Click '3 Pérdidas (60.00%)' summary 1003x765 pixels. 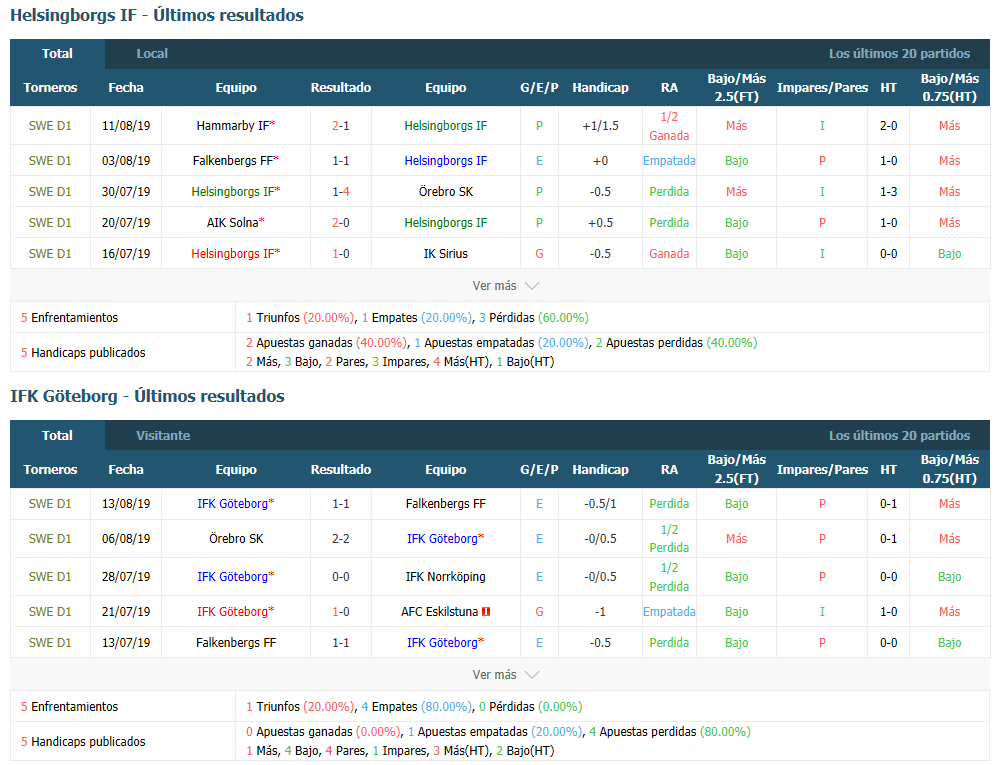click(533, 318)
